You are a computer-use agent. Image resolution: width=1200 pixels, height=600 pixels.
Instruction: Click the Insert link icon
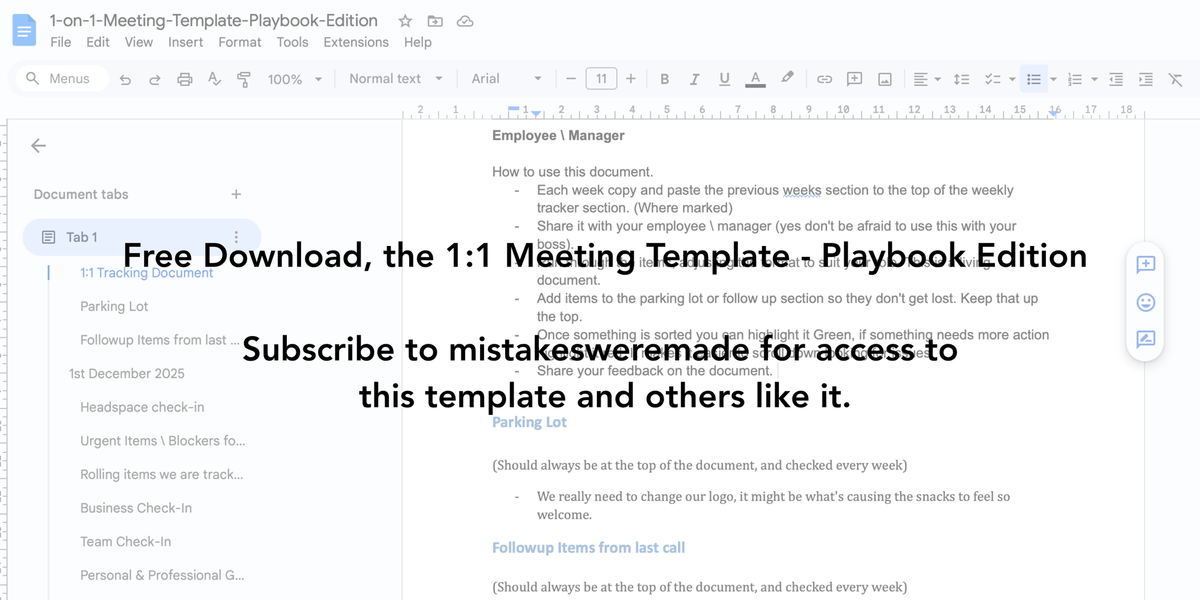tap(824, 78)
